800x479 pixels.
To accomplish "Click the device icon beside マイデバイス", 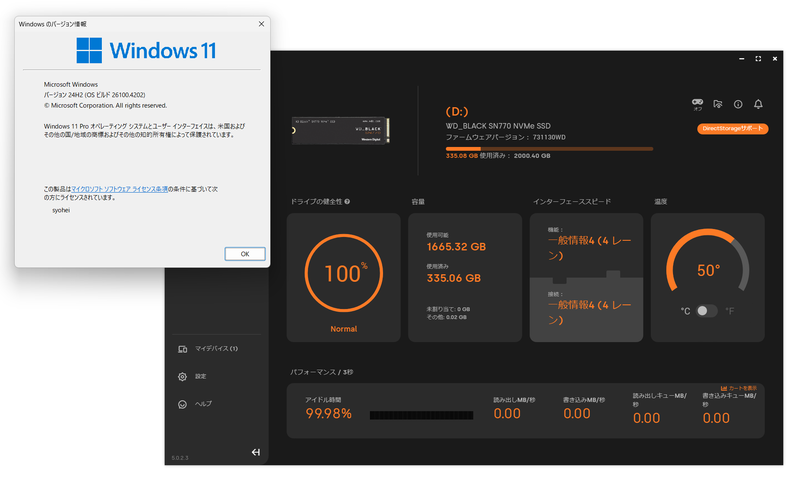I will (x=182, y=349).
